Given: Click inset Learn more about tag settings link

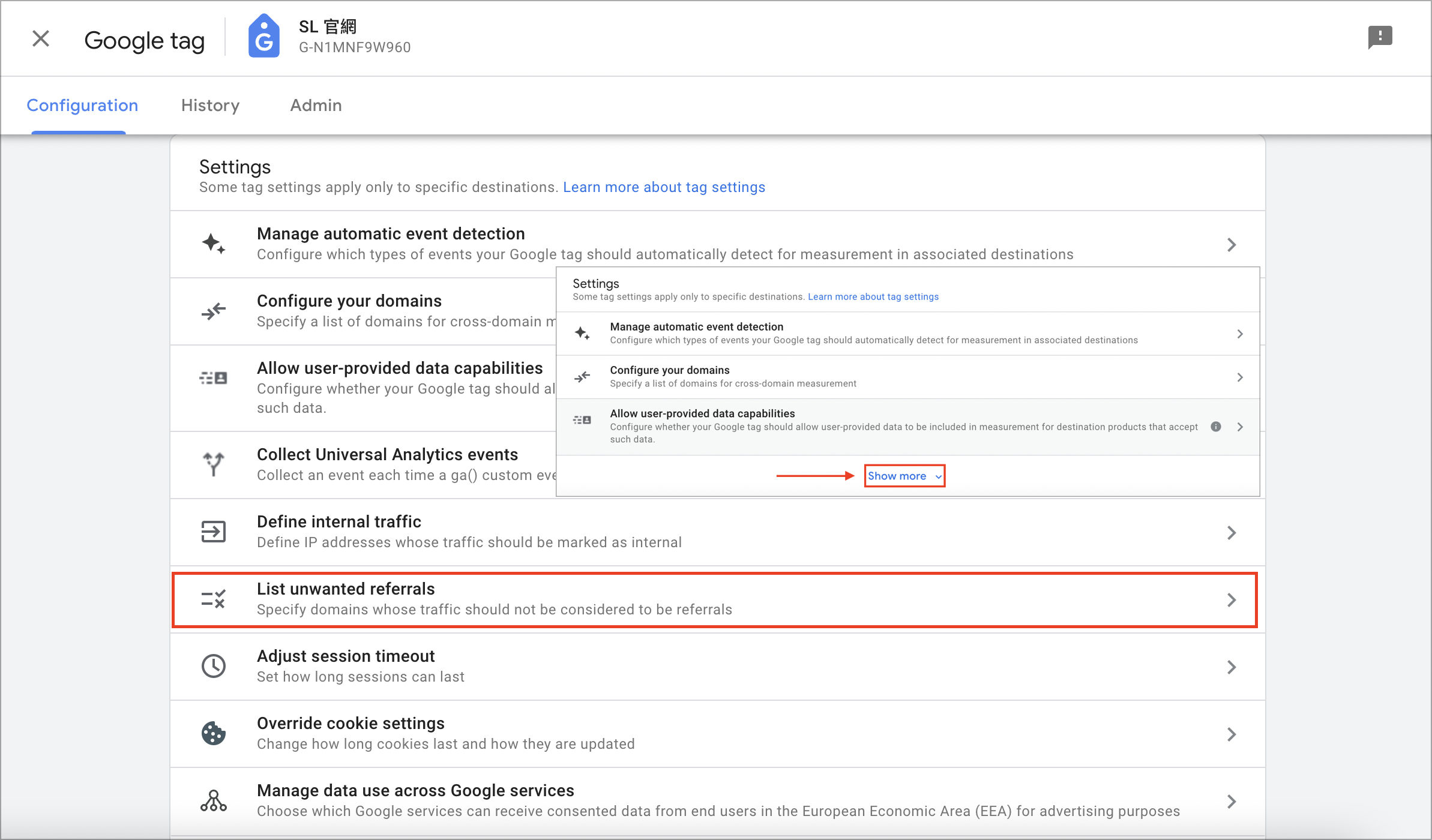Looking at the screenshot, I should 873,297.
